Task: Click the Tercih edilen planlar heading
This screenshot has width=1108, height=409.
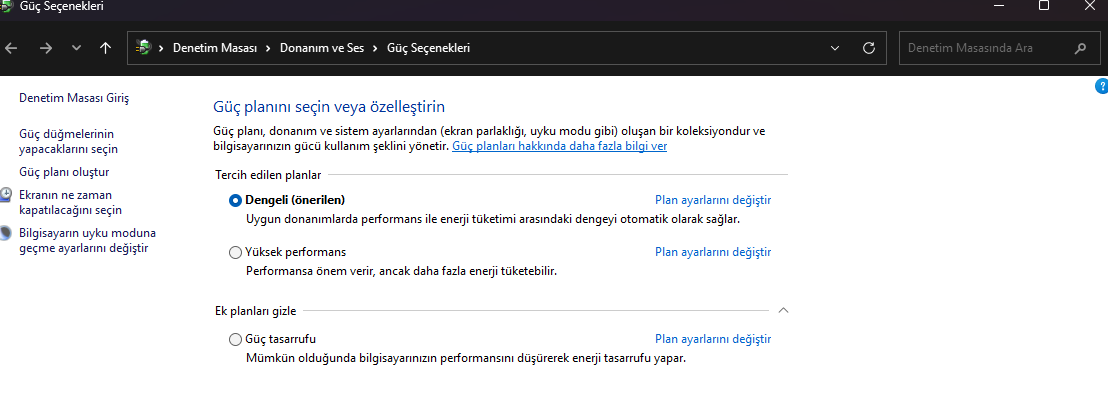Action: 268,174
